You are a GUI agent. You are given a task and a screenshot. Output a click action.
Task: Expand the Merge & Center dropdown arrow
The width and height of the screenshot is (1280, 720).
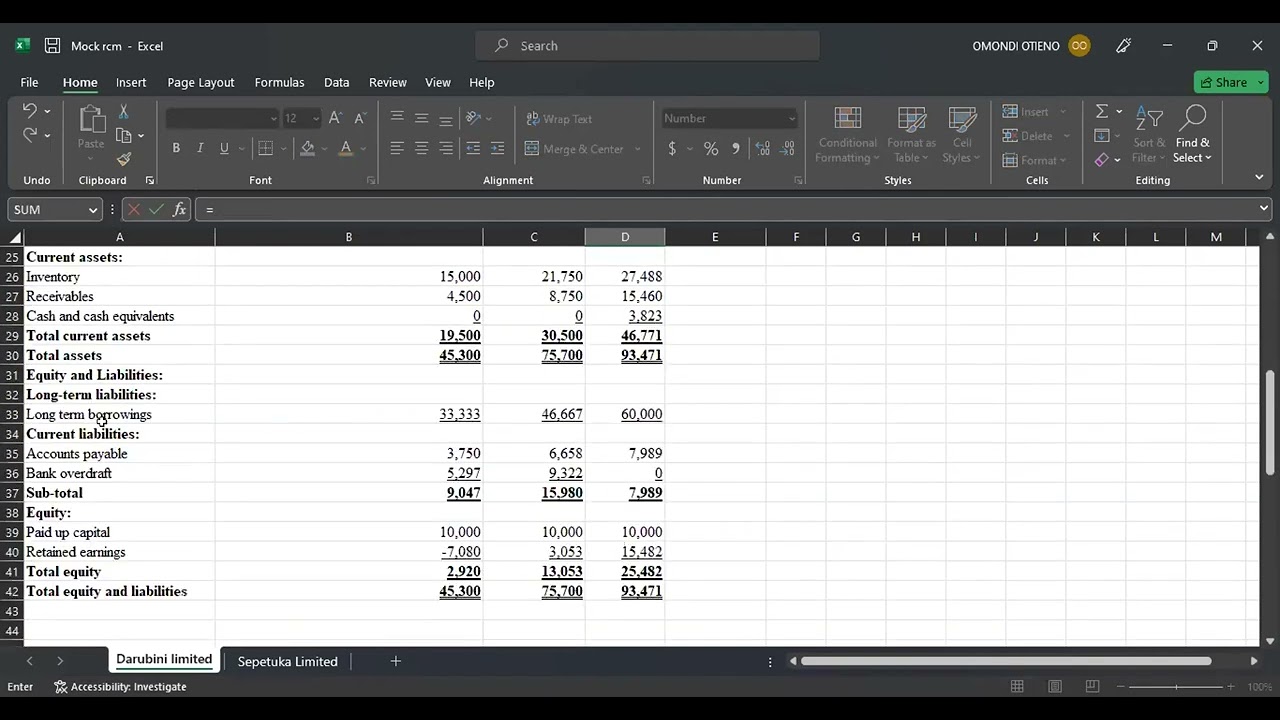(637, 149)
